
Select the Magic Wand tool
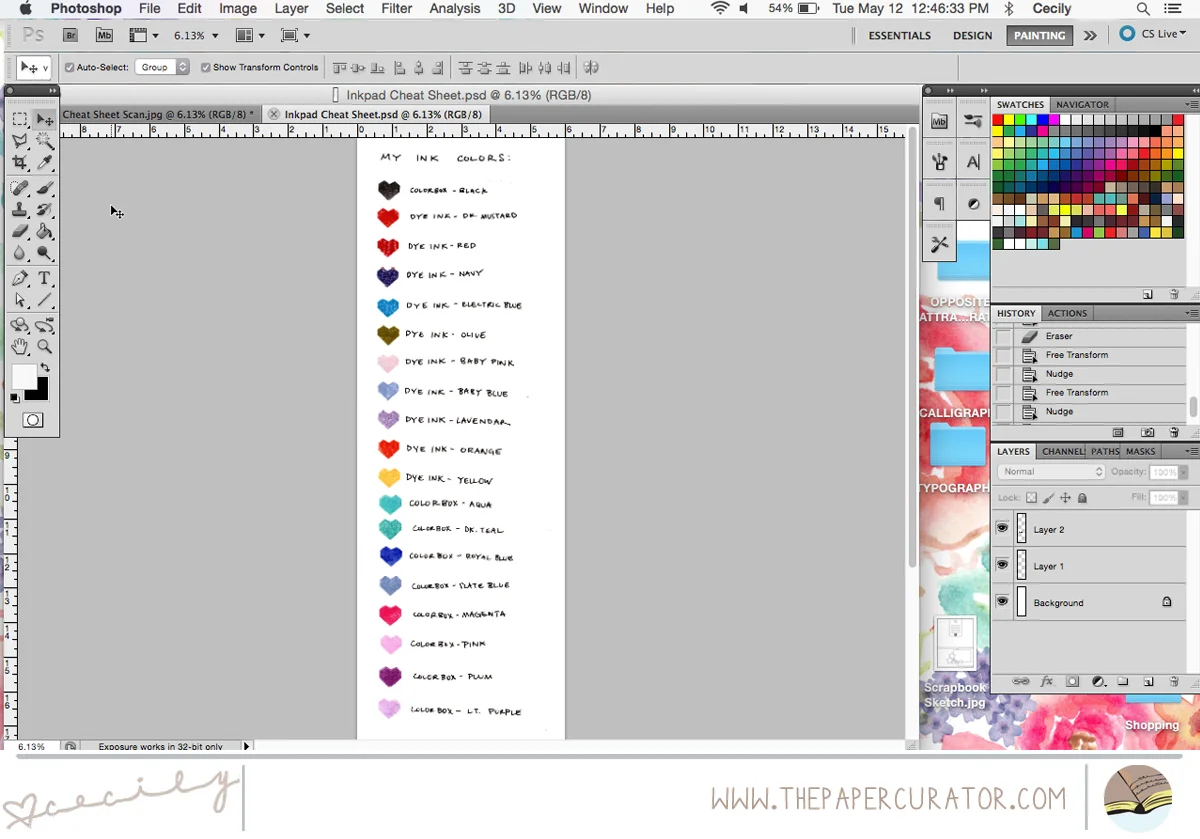(44, 141)
